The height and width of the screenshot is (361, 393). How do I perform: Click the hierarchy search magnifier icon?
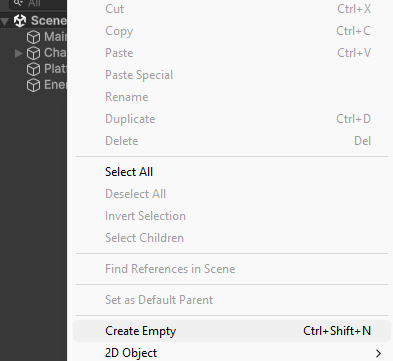coord(18,3)
